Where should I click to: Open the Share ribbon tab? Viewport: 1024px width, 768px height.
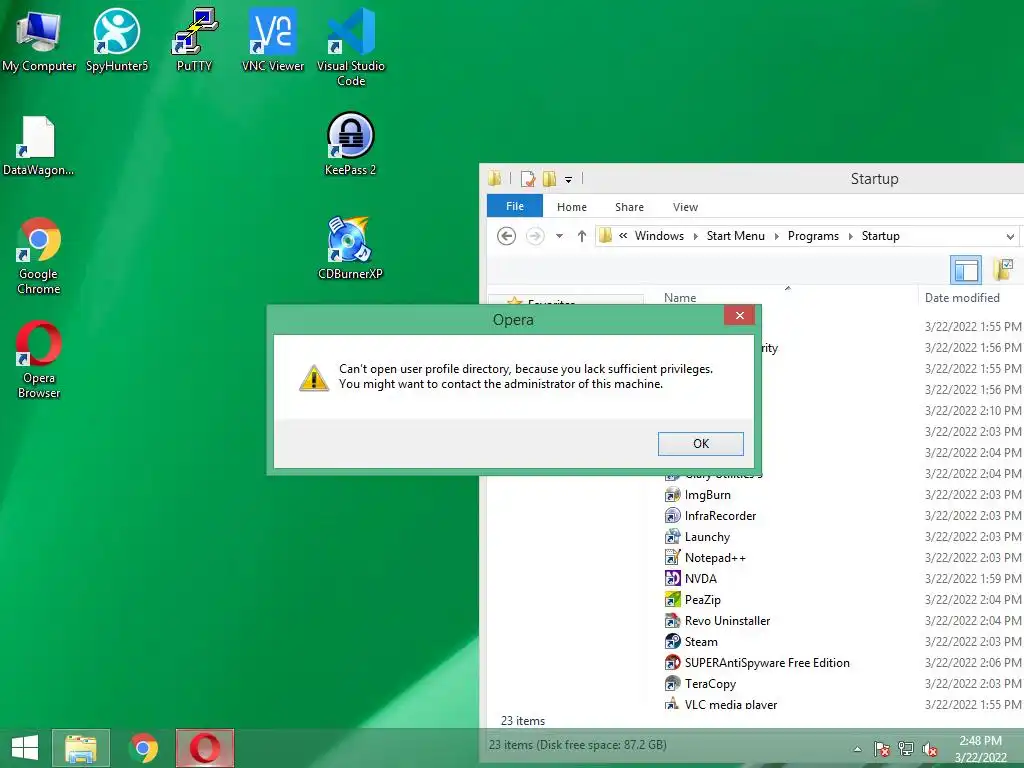(x=629, y=207)
